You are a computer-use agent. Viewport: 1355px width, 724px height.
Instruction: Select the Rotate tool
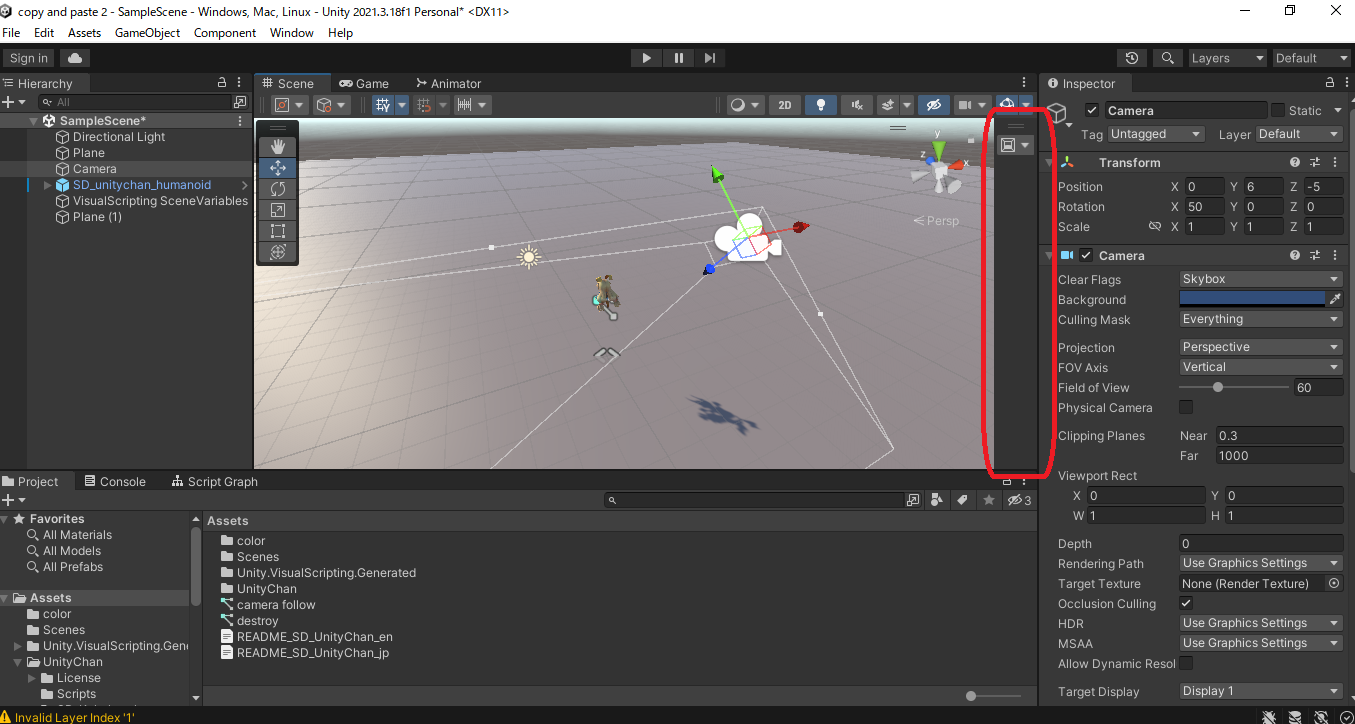pyautogui.click(x=277, y=188)
